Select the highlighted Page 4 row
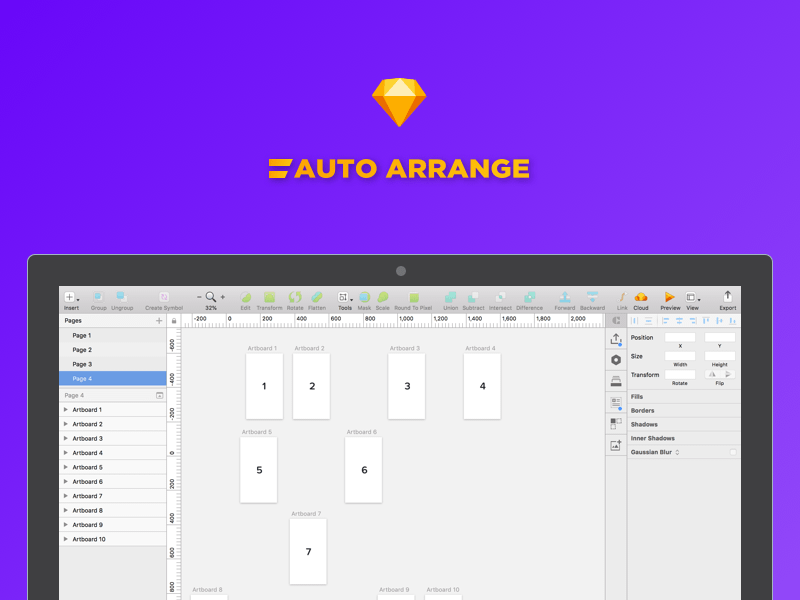The width and height of the screenshot is (800, 600). [x=113, y=379]
